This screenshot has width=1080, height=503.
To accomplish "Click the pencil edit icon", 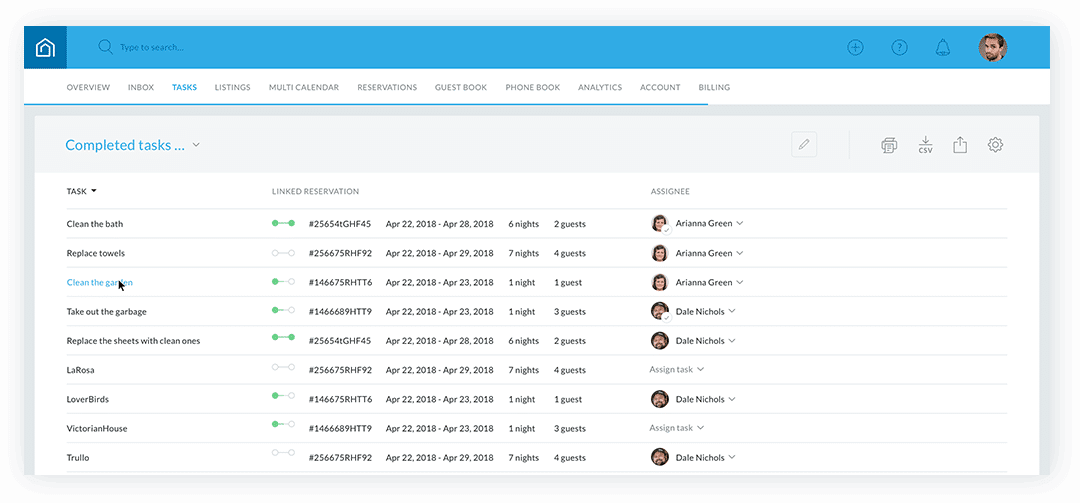I will [804, 145].
